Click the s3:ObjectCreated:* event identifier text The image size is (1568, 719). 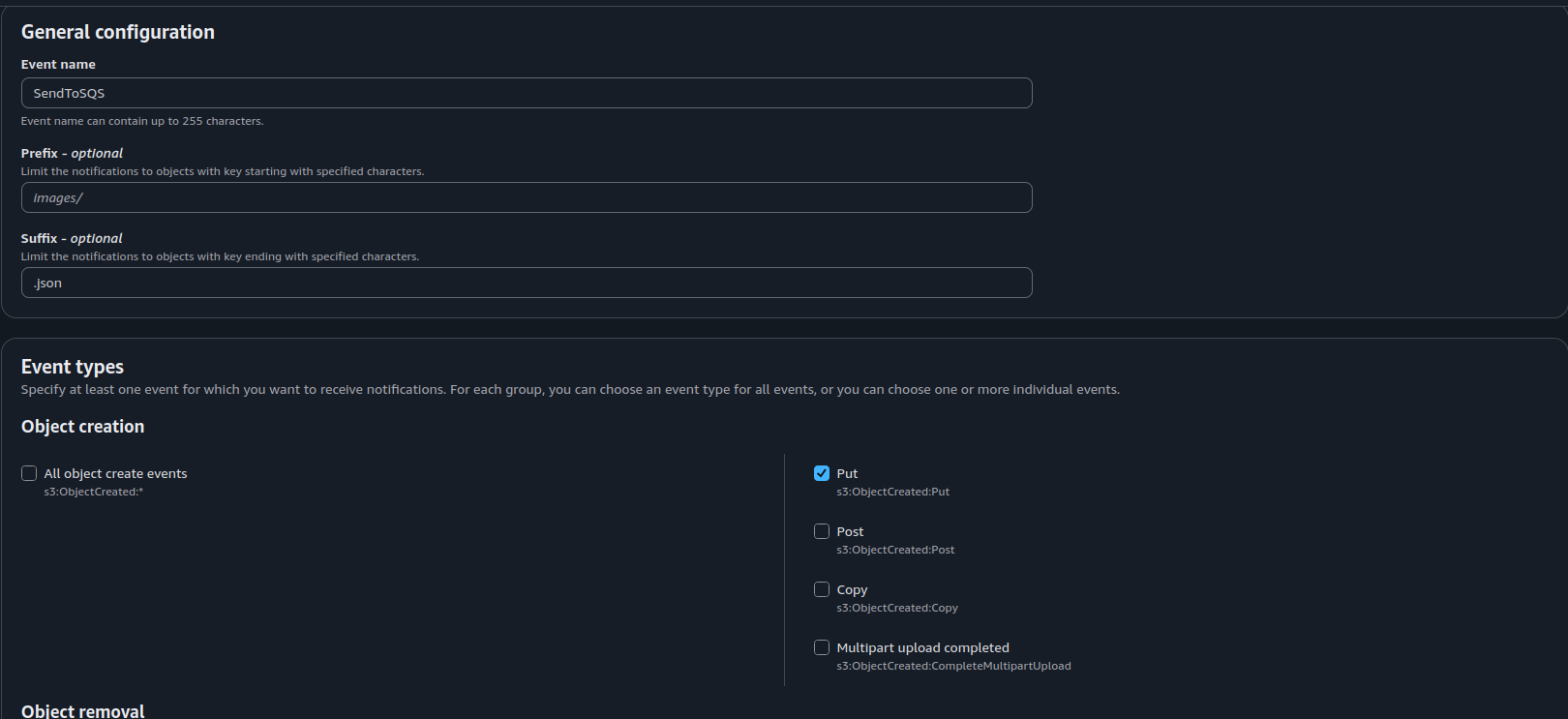click(x=93, y=492)
